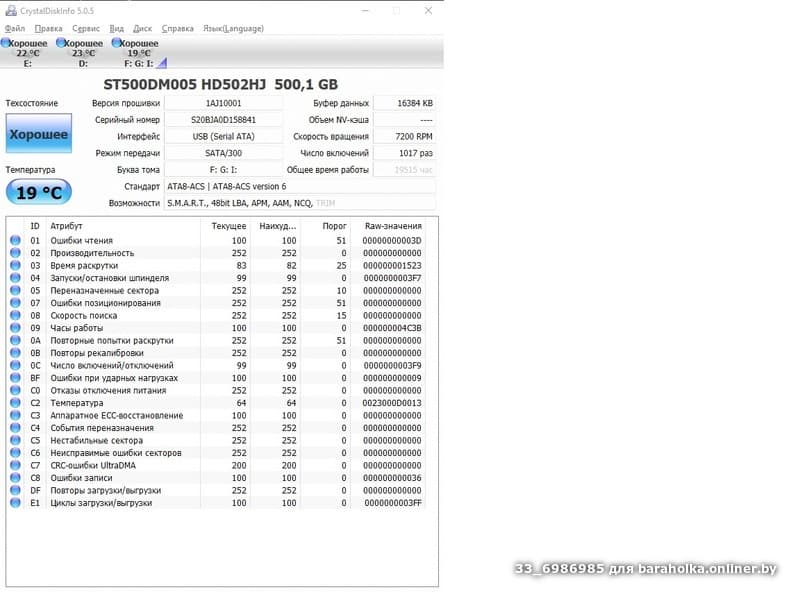
Task: Click the Буква тома field F: G: I:
Action: [x=223, y=170]
